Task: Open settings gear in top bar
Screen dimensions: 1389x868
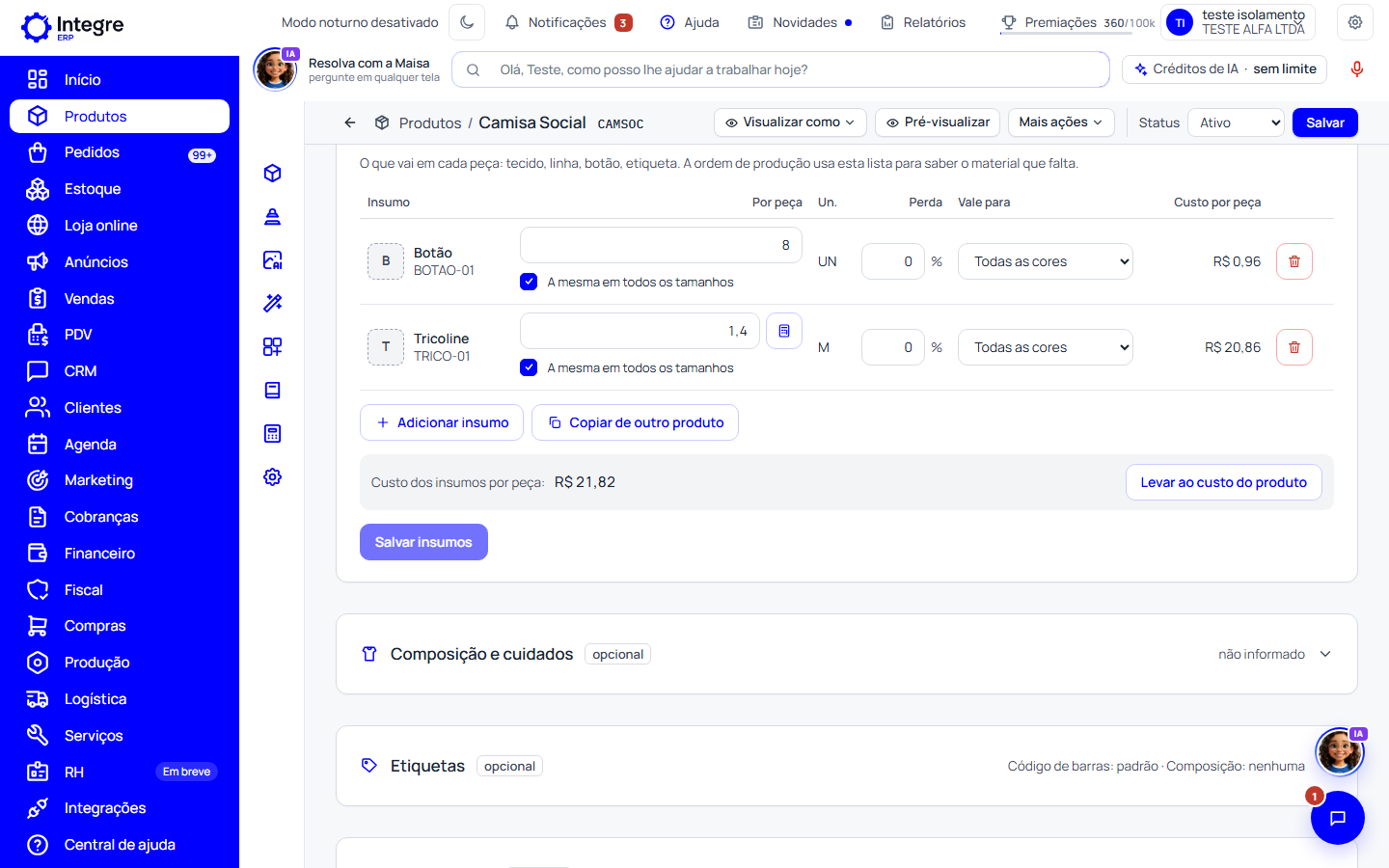Action: (x=1355, y=22)
